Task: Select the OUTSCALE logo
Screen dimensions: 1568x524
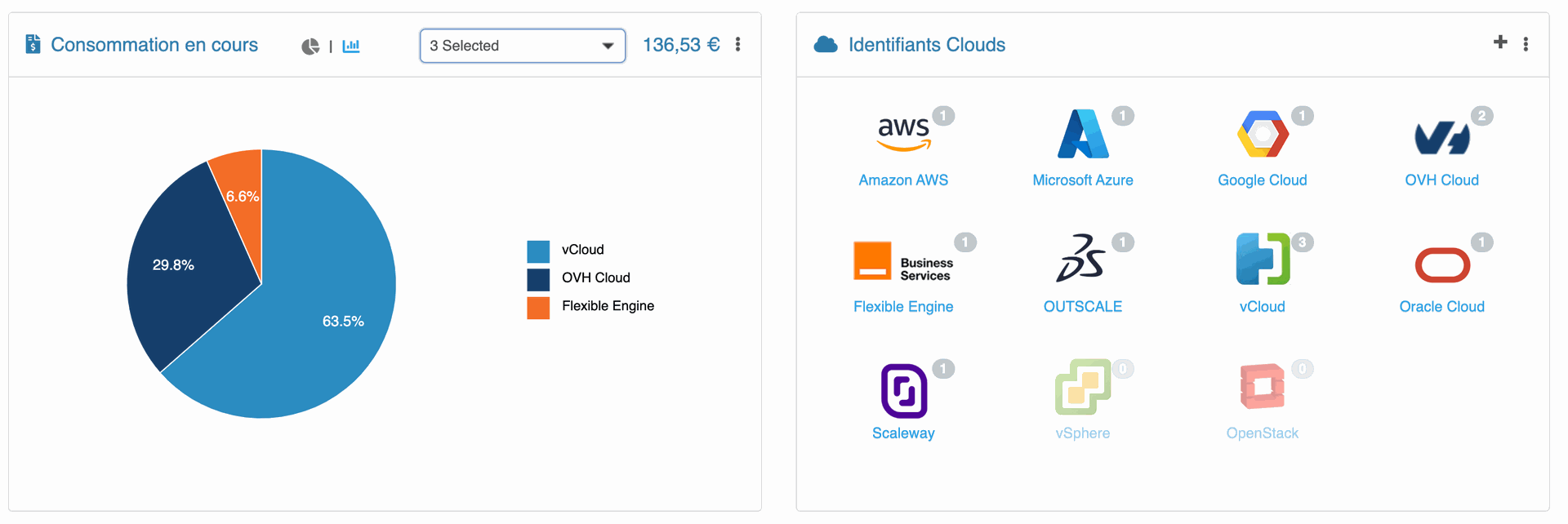Action: [1081, 259]
